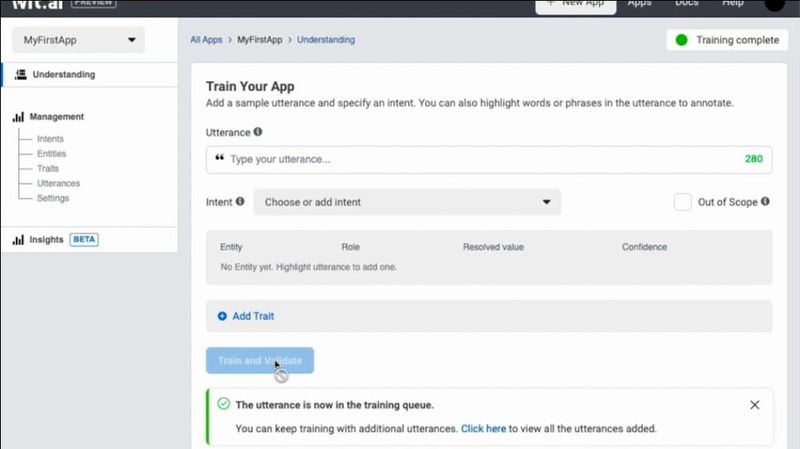Click the Add Trait plus icon
This screenshot has width=800, height=449.
coord(222,316)
